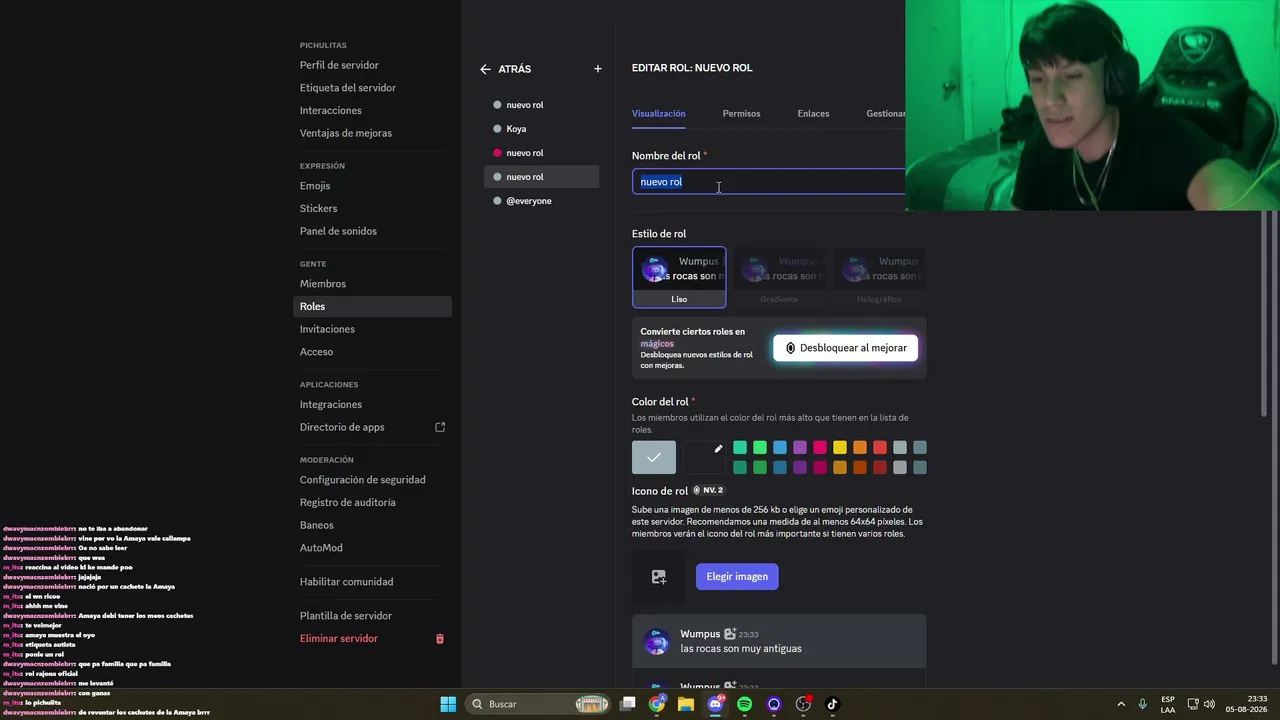1280x720 pixels.
Task: Choose the Holográfico role style
Action: tap(879, 277)
